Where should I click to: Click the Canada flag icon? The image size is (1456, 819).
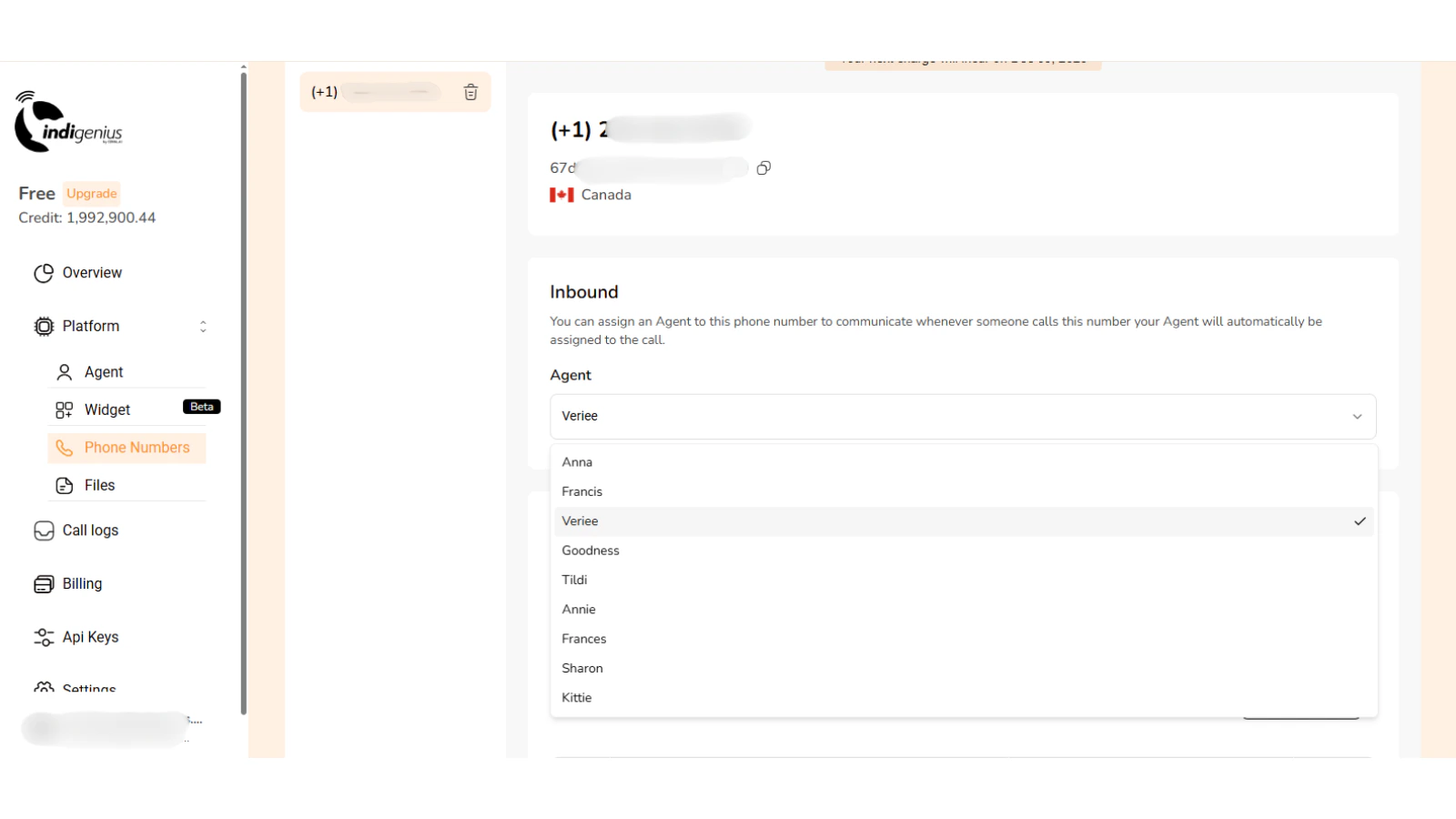(x=561, y=195)
